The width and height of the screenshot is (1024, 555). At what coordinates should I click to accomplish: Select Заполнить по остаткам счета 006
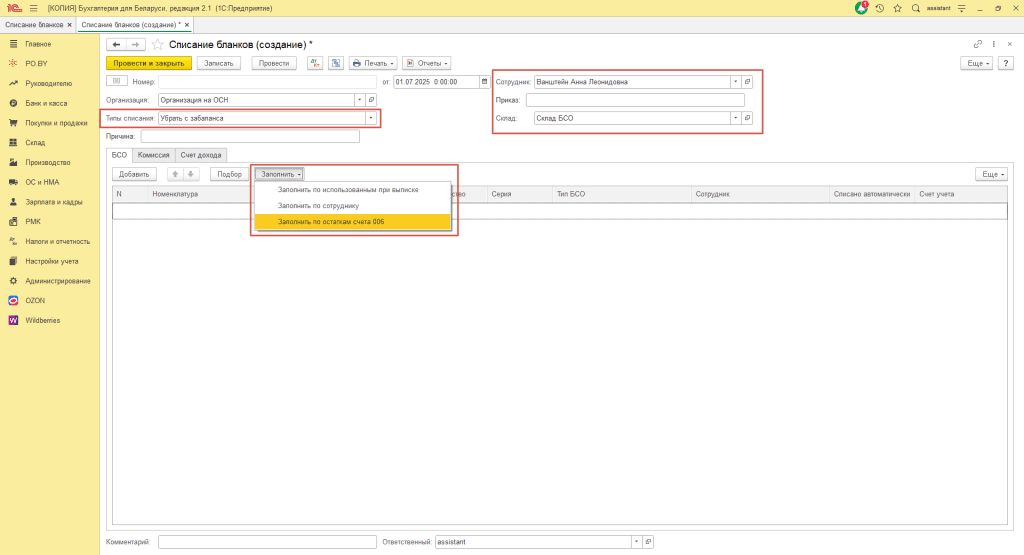point(352,222)
